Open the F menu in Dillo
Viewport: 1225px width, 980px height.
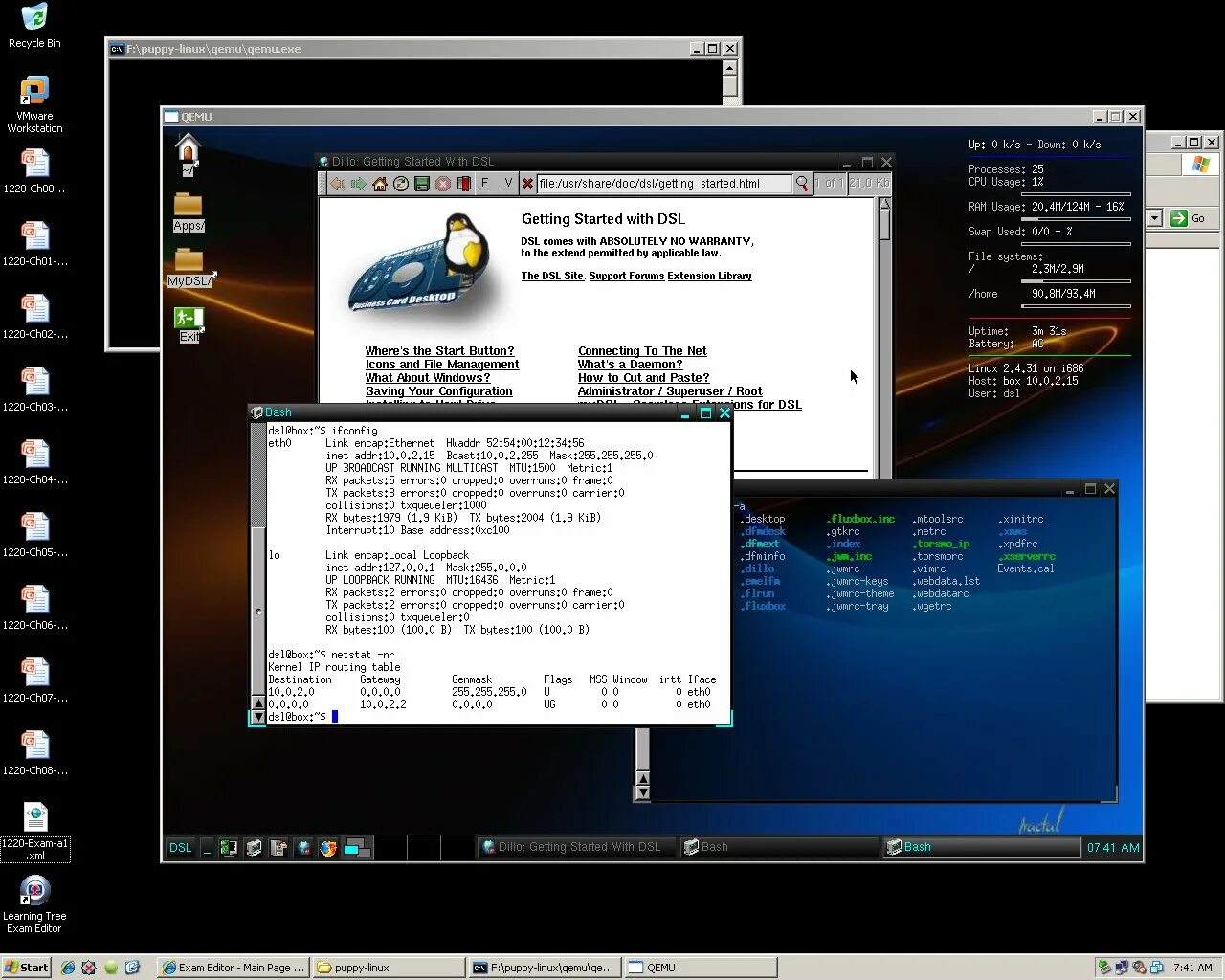coord(485,184)
